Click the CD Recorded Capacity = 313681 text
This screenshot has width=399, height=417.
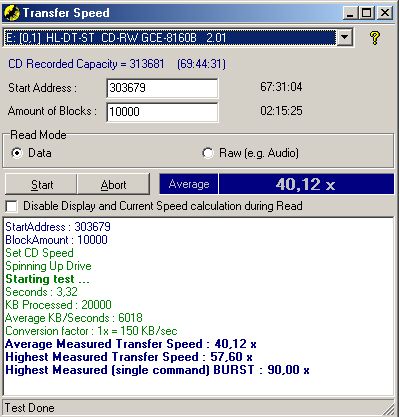86,64
